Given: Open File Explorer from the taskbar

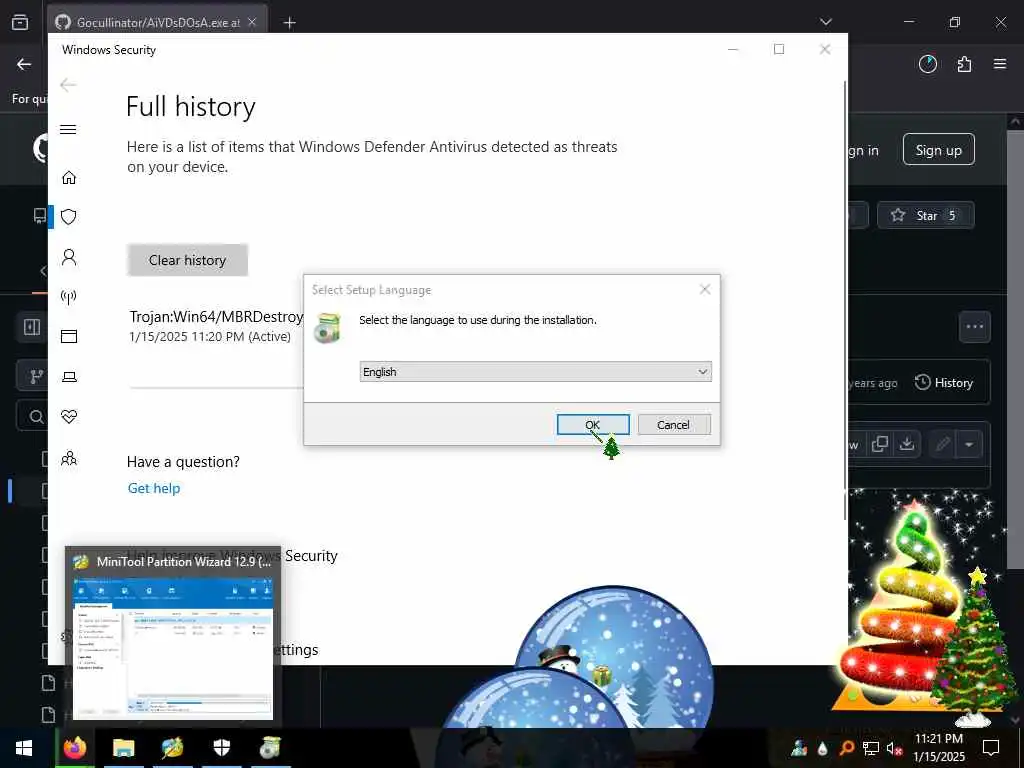Looking at the screenshot, I should pyautogui.click(x=123, y=748).
